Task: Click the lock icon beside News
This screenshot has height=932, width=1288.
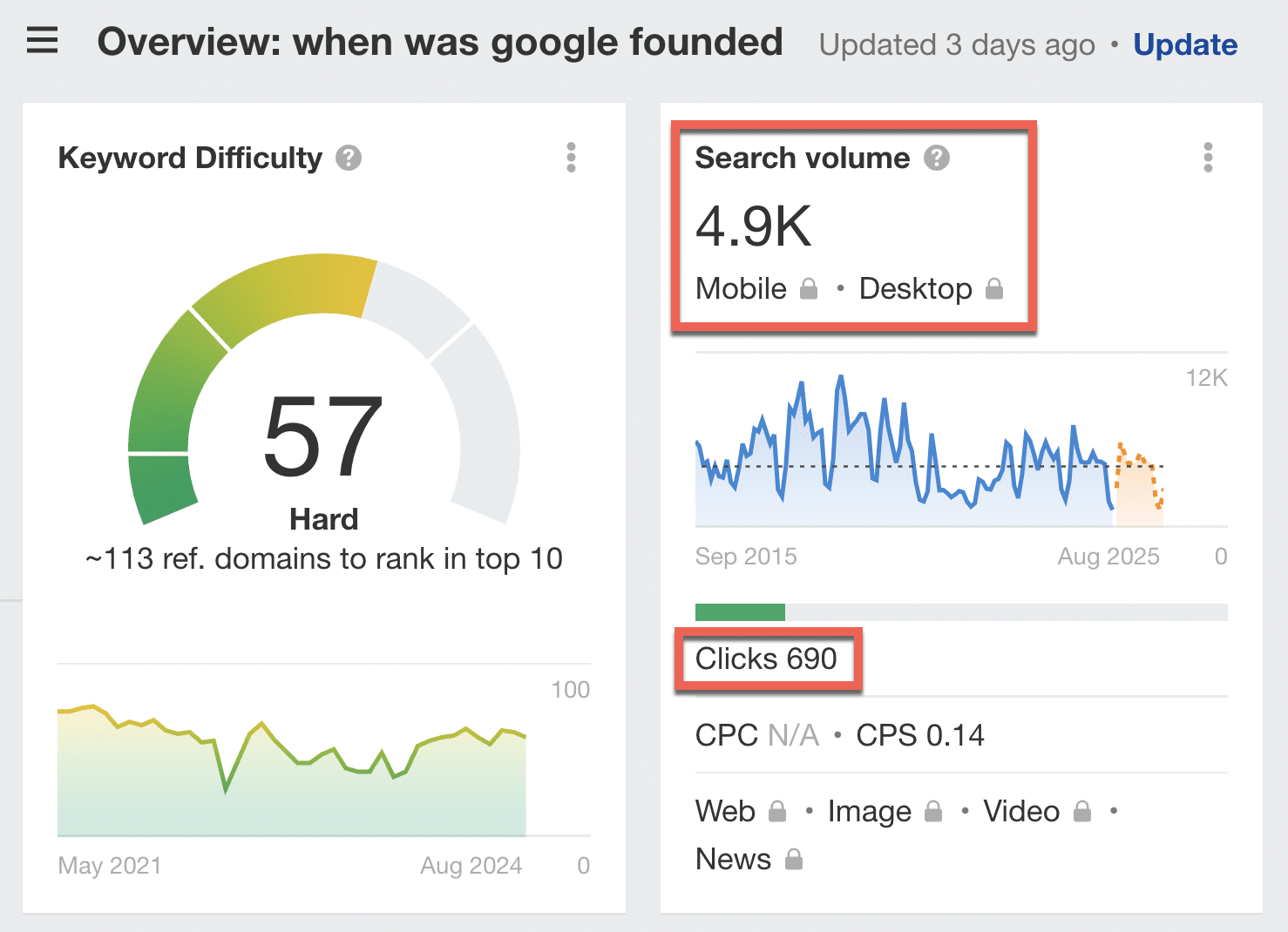Action: coord(793,860)
